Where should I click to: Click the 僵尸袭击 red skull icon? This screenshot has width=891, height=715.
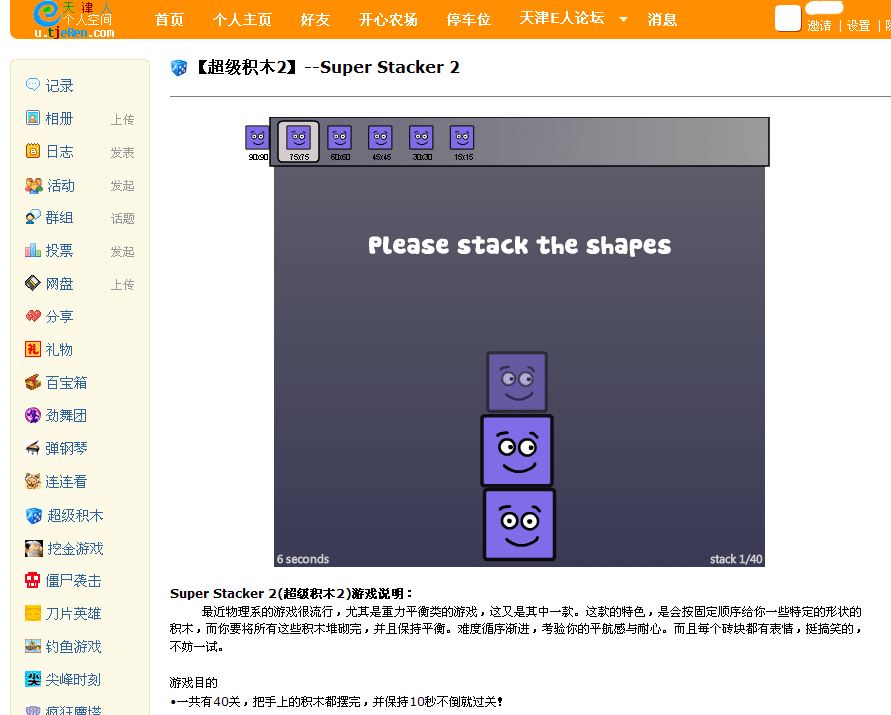[x=33, y=580]
